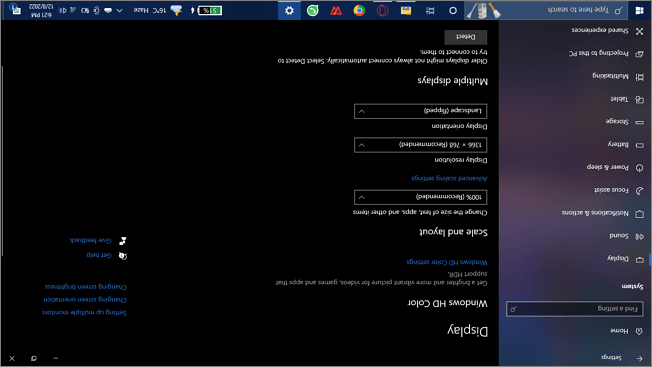Select the Multitasking sidebar icon
This screenshot has width=652, height=367.
640,77
